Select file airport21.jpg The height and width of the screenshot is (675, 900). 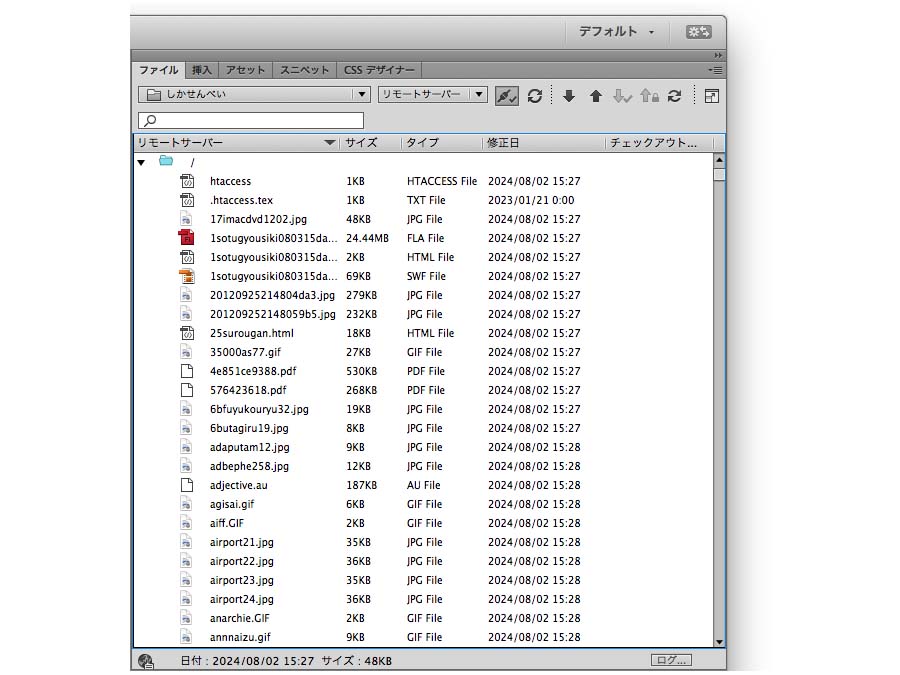tap(242, 542)
